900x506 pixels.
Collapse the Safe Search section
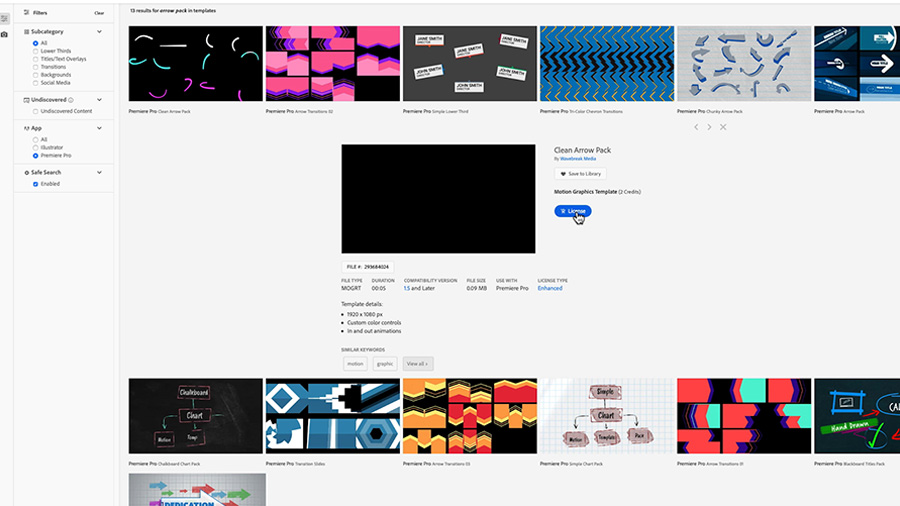[x=99, y=173]
